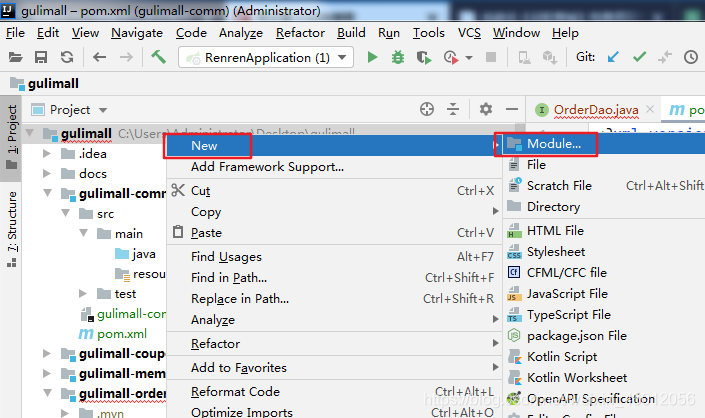Collapse the src folder
705x418 pixels.
pos(66,213)
